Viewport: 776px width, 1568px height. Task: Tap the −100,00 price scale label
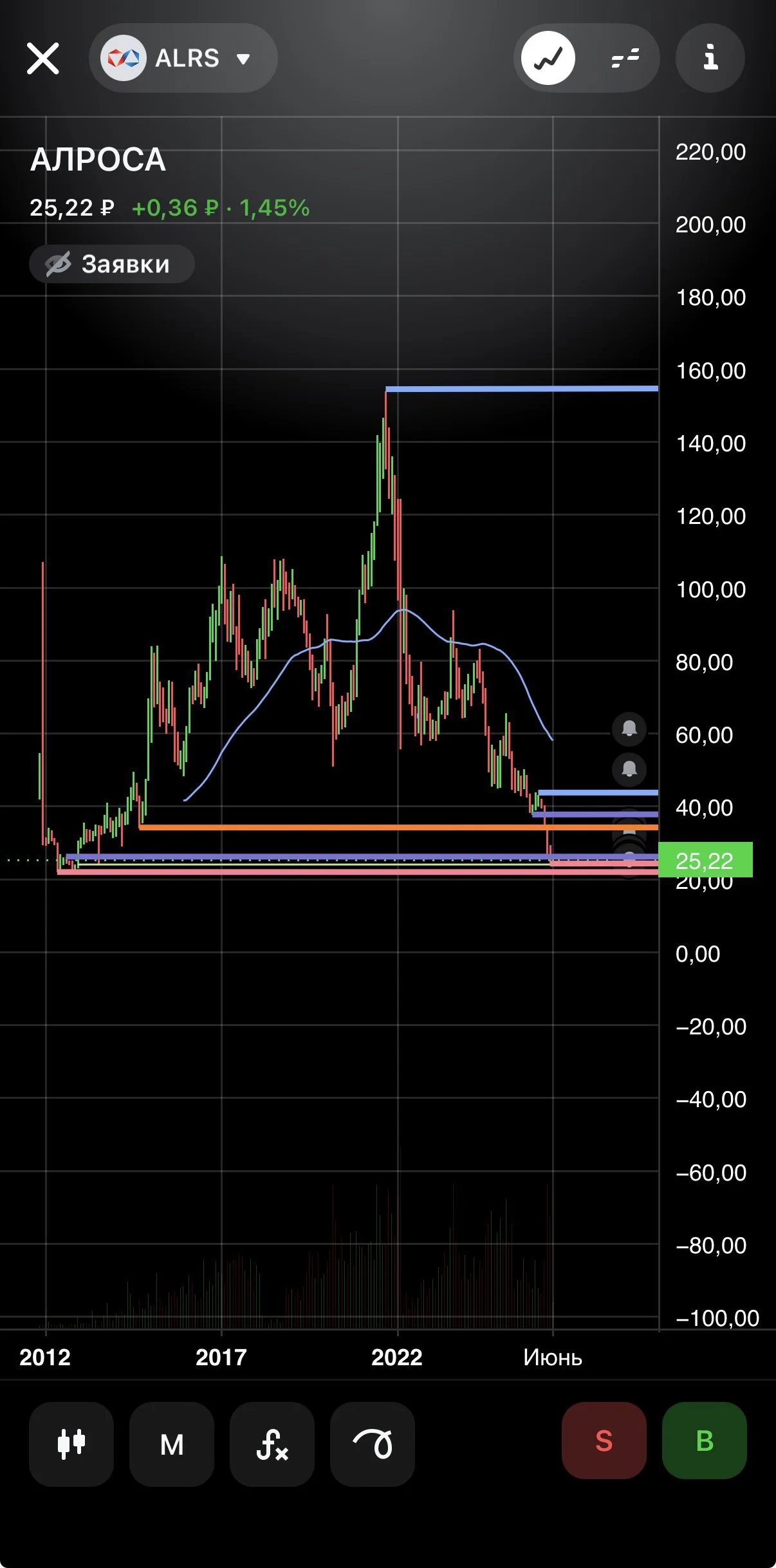point(718,1318)
